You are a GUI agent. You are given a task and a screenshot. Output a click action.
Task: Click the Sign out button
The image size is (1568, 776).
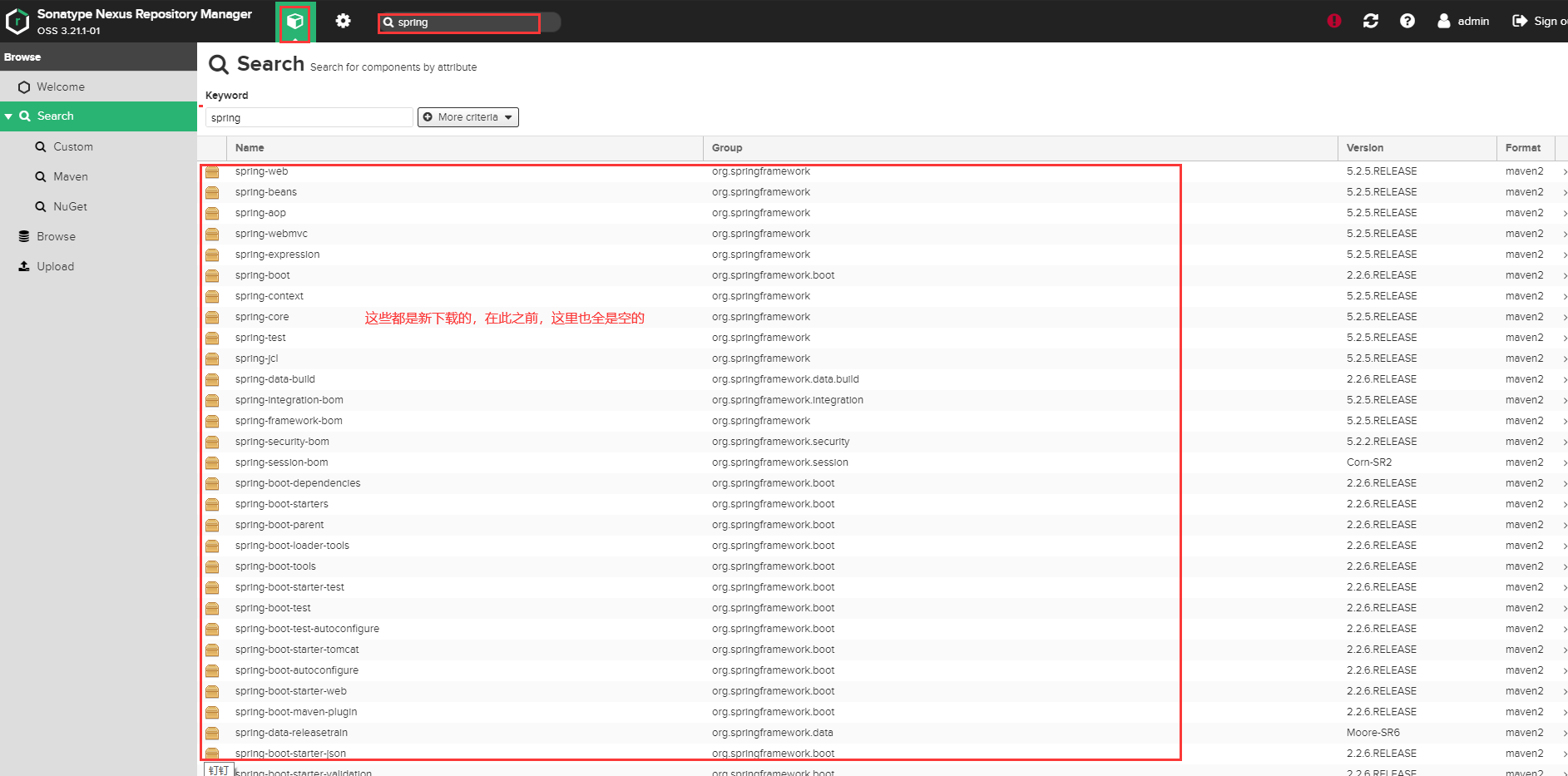(x=1539, y=21)
